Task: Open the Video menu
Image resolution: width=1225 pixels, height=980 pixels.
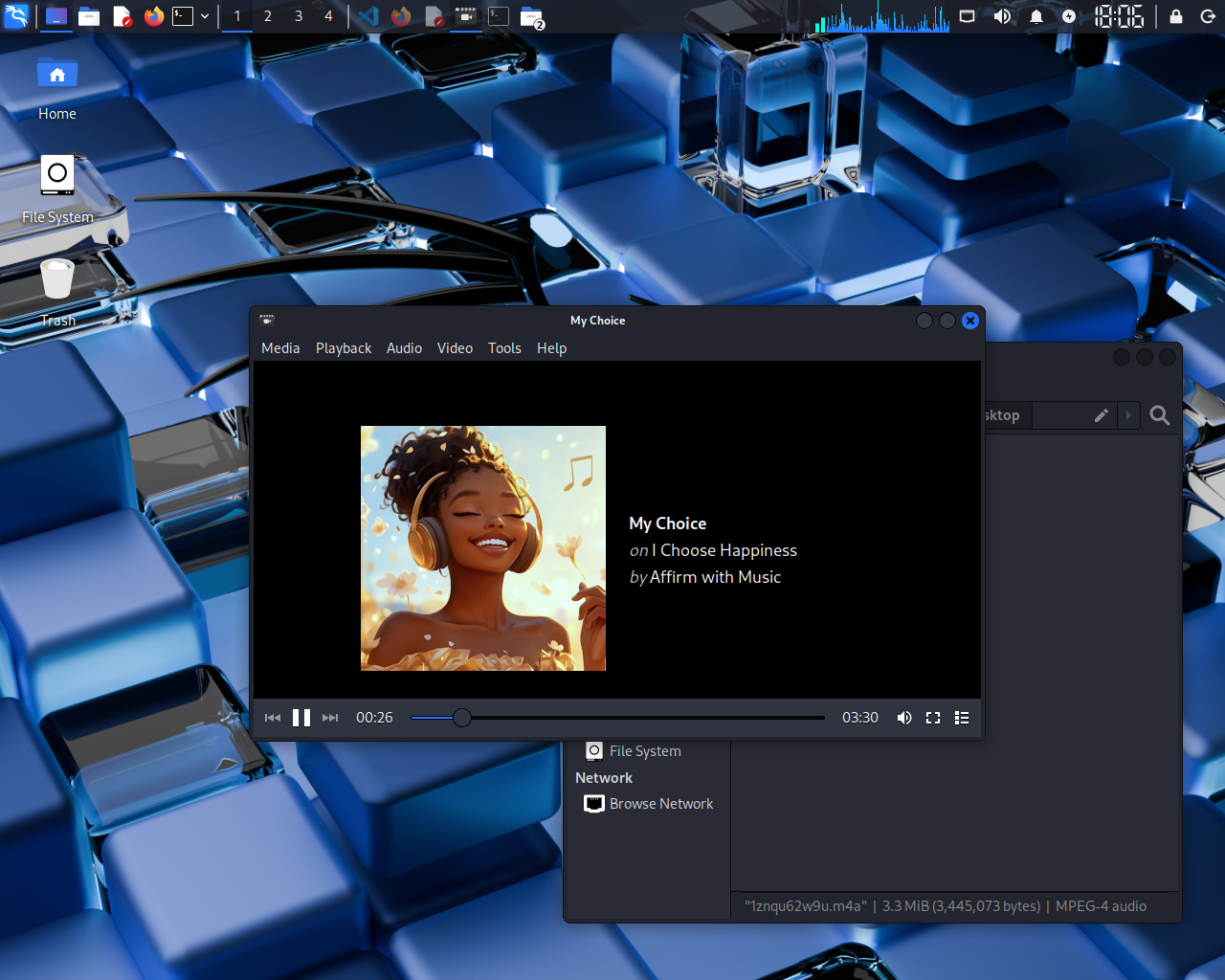Action: tap(455, 348)
